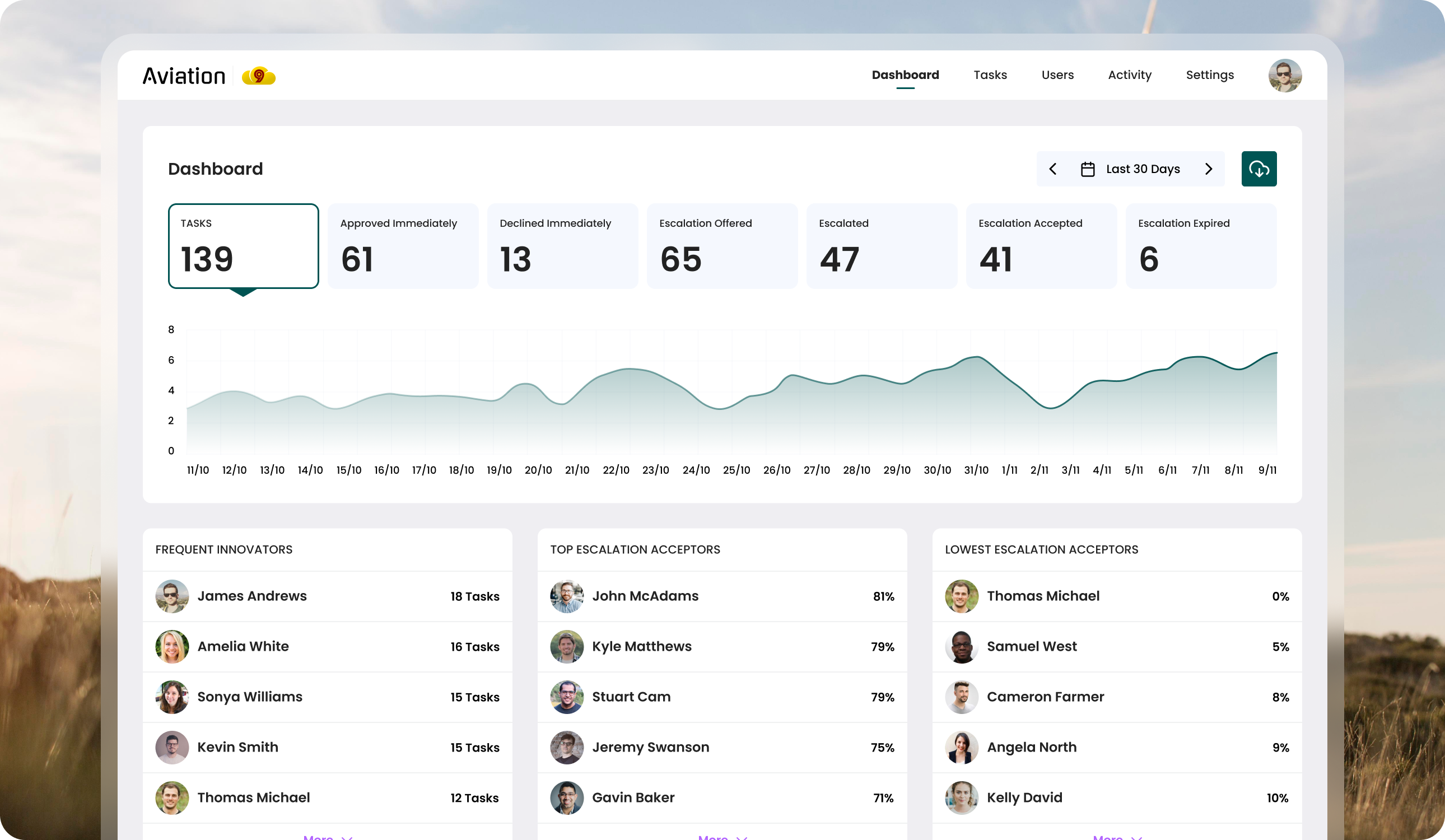The height and width of the screenshot is (840, 1445).
Task: Open the user profile avatar in header
Action: point(1284,75)
